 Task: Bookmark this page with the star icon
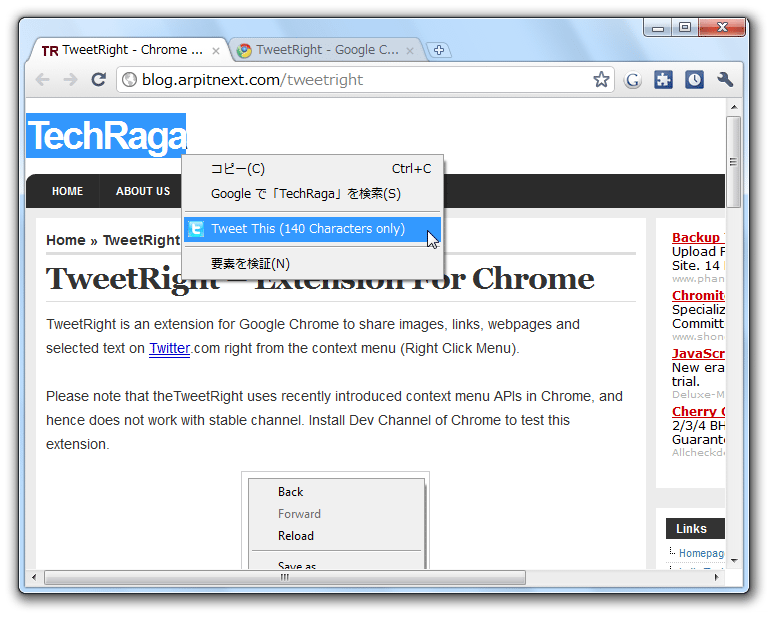(601, 79)
